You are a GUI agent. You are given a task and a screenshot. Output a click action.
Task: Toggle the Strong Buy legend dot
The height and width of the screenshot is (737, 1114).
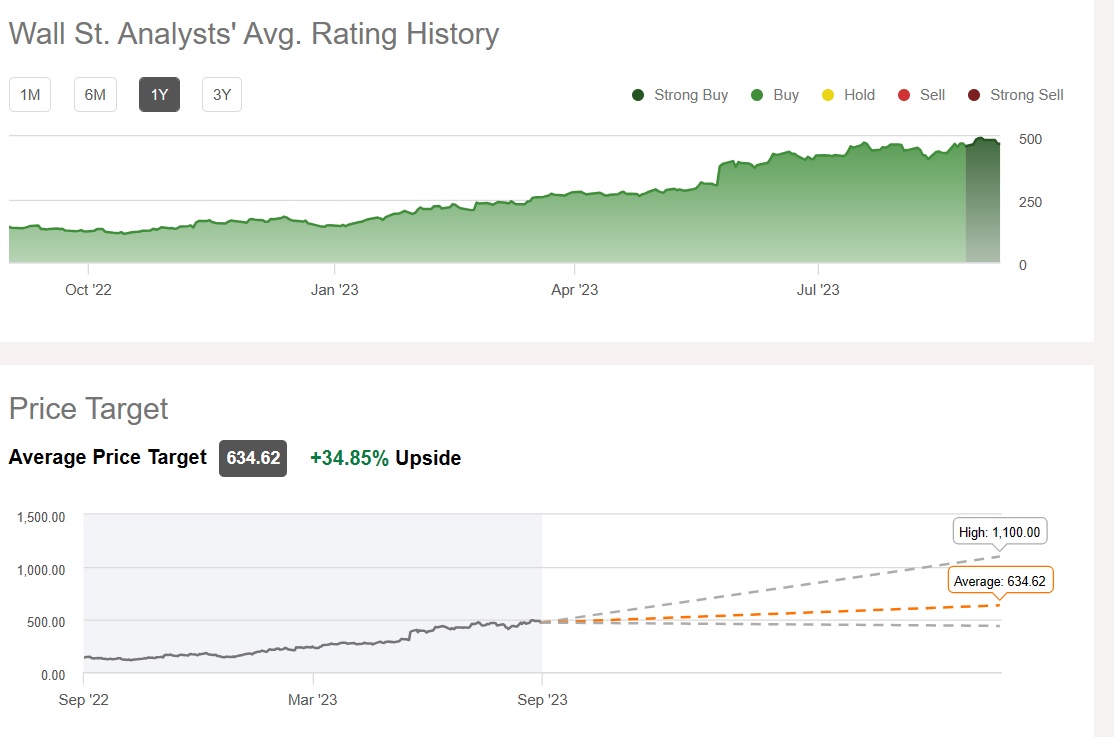tap(638, 95)
